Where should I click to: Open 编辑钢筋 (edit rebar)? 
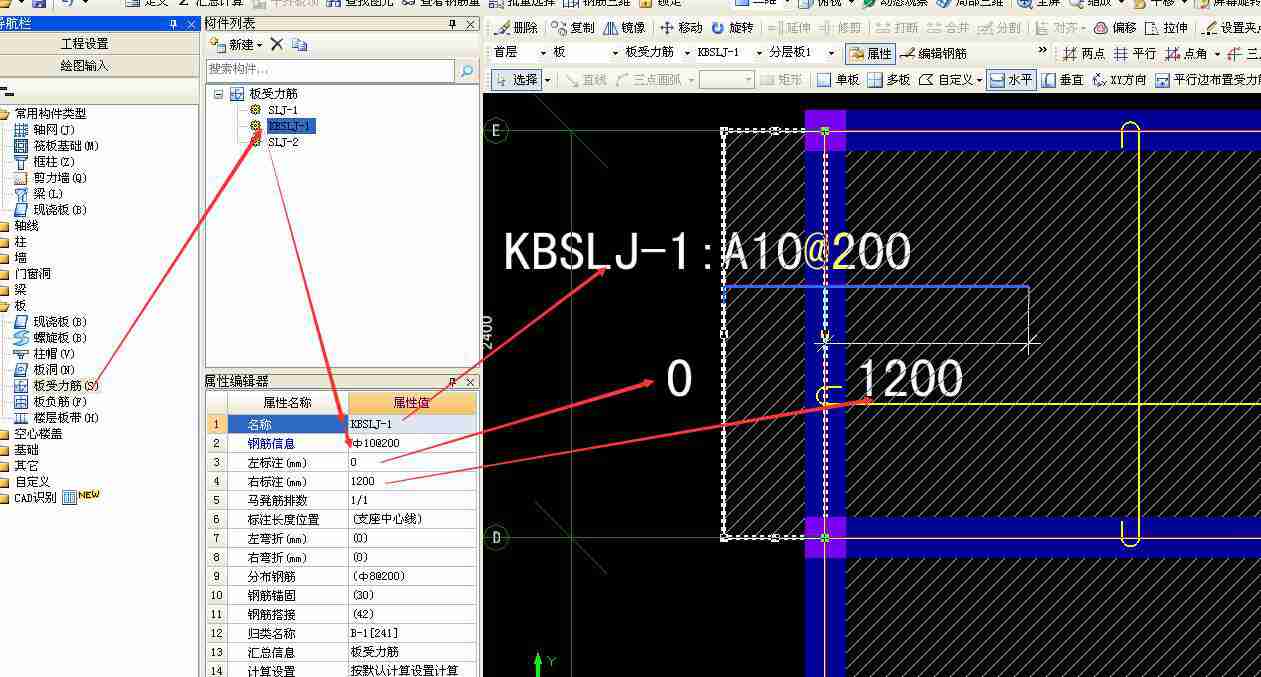[934, 53]
